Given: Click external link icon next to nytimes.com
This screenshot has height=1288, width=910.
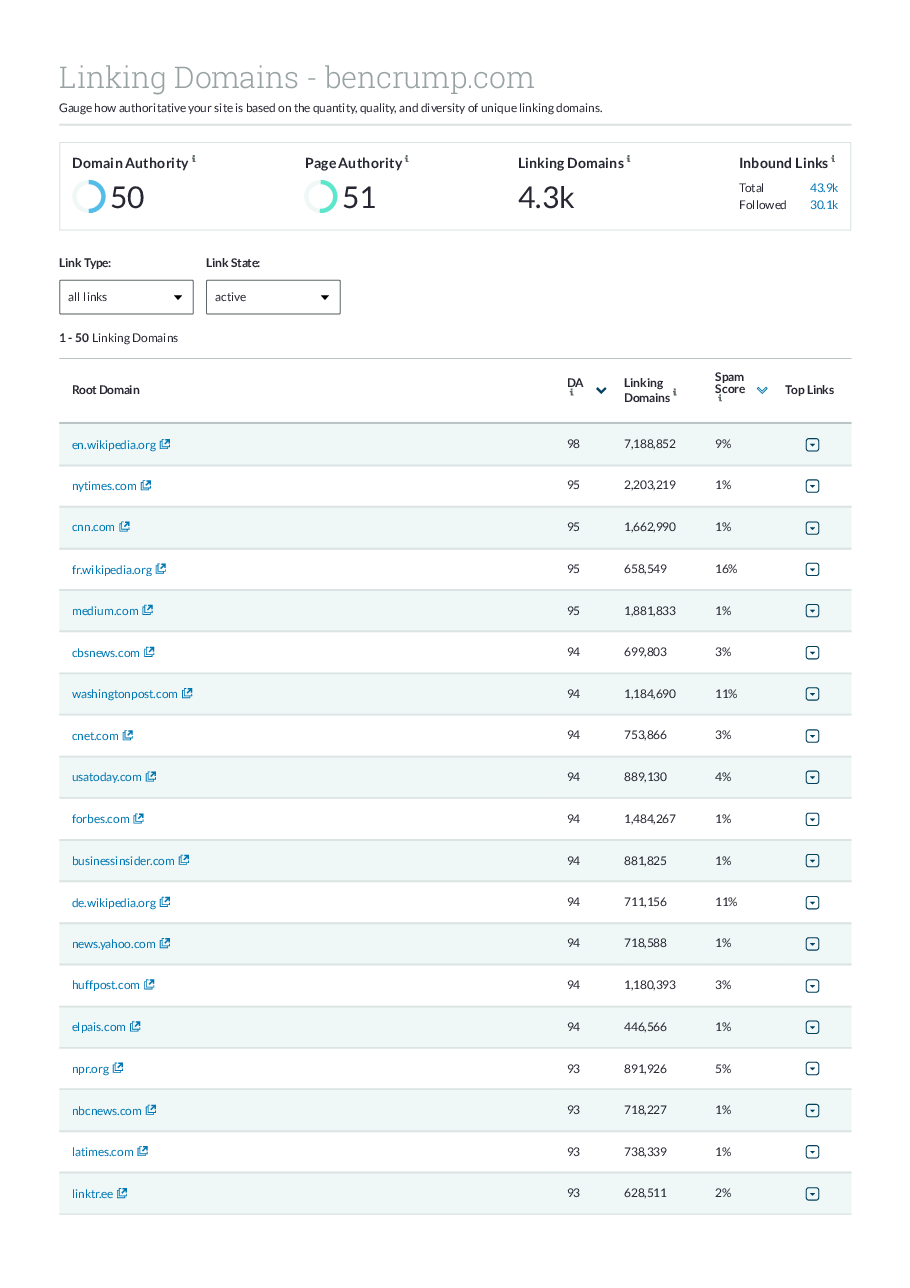Looking at the screenshot, I should pos(146,486).
